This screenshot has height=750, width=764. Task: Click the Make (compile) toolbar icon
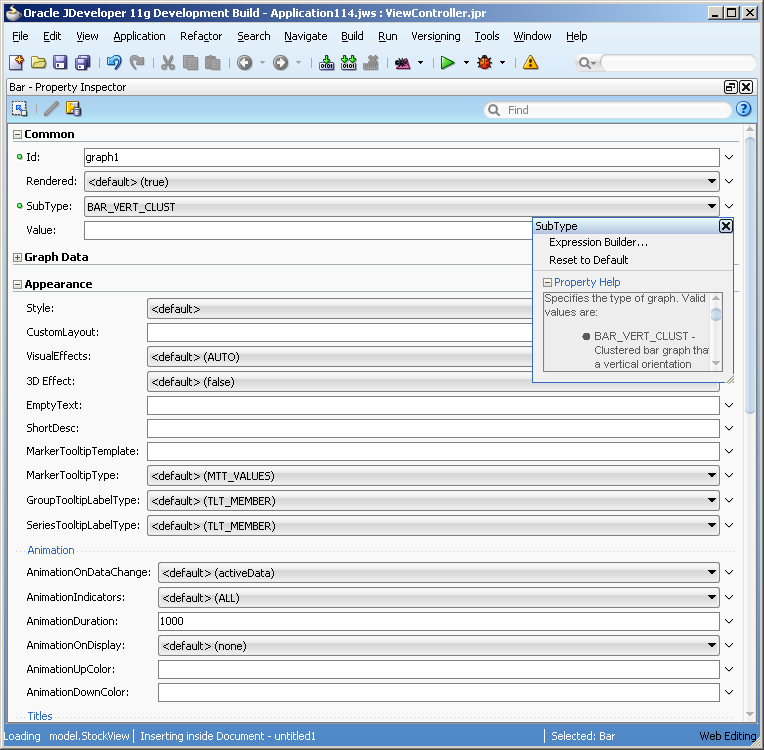click(326, 62)
